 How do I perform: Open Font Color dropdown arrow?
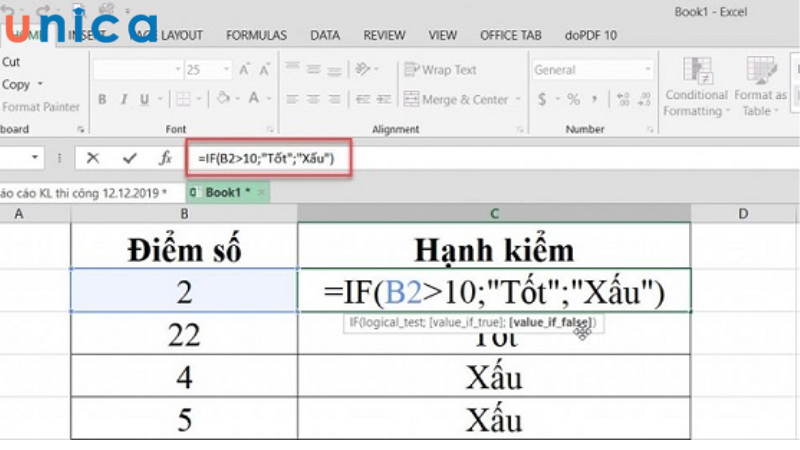[x=268, y=98]
